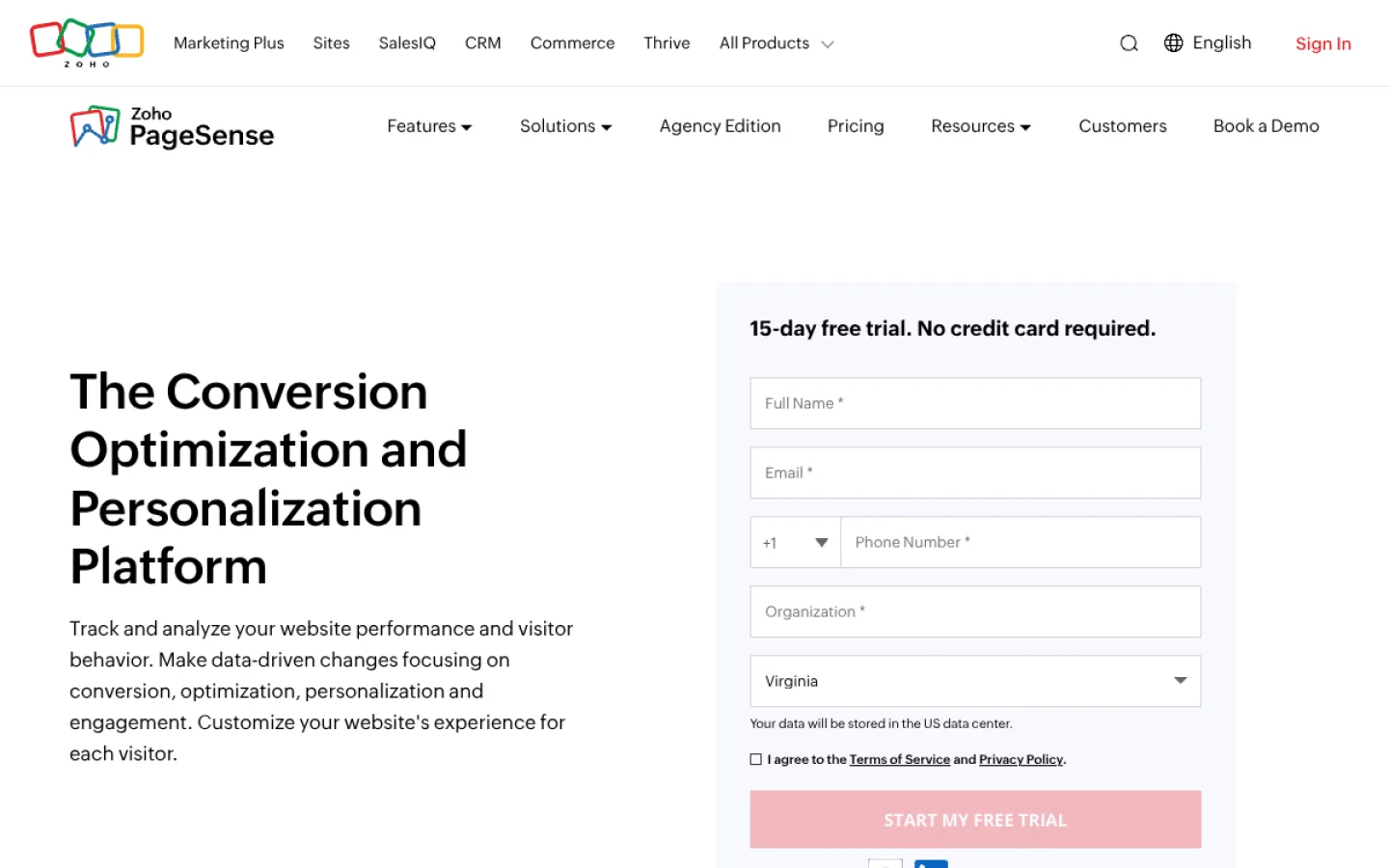Visit the Customers page
The height and width of the screenshot is (868, 1389).
tap(1123, 126)
